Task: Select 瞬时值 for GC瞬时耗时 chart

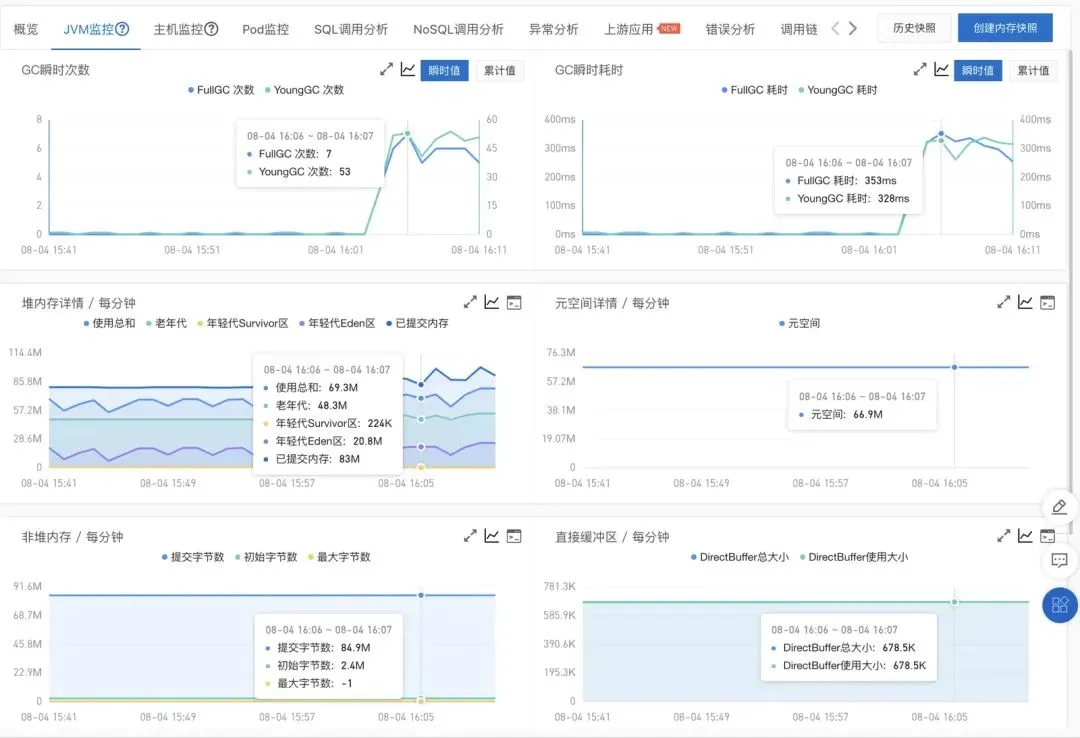Action: pyautogui.click(x=978, y=70)
